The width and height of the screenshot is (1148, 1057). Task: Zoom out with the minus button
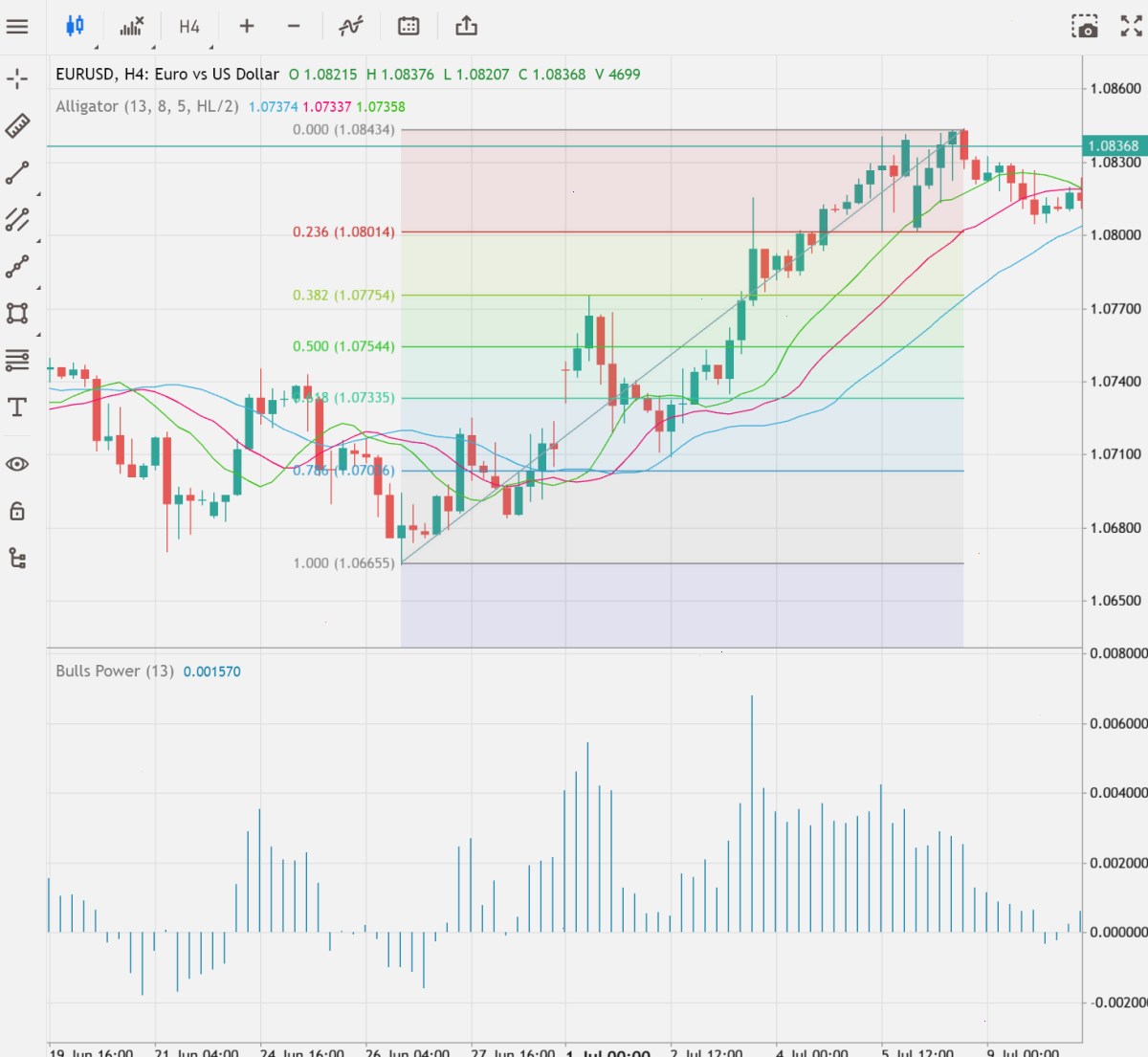(294, 26)
